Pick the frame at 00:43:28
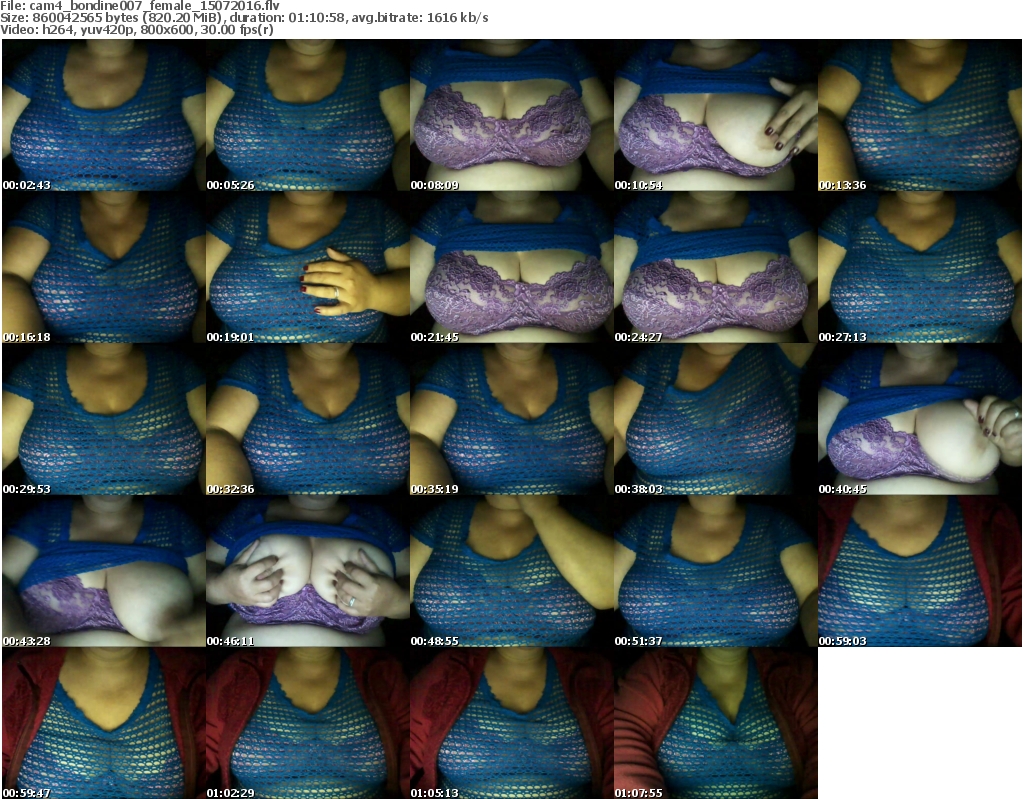 tap(104, 572)
